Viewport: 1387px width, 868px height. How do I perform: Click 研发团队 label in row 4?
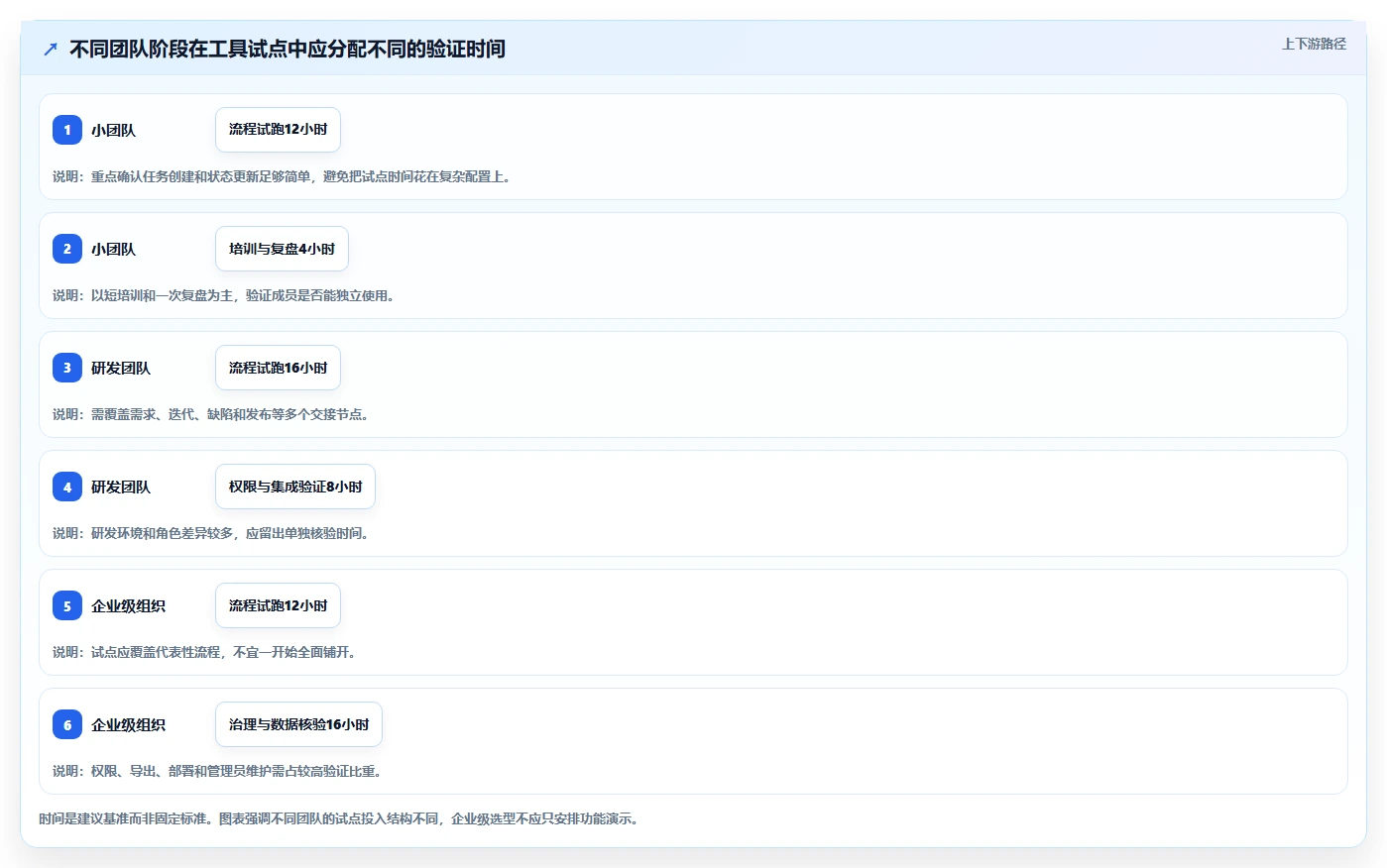121,487
